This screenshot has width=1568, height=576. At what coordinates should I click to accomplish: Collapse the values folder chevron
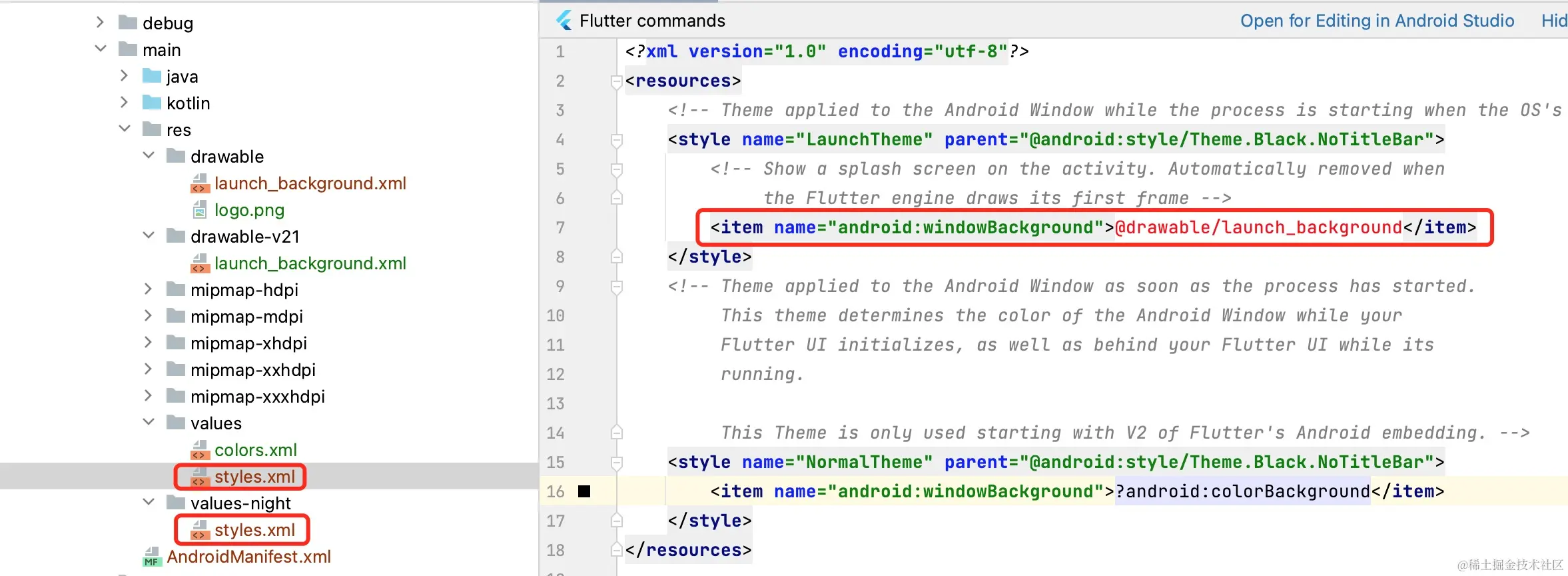[149, 422]
